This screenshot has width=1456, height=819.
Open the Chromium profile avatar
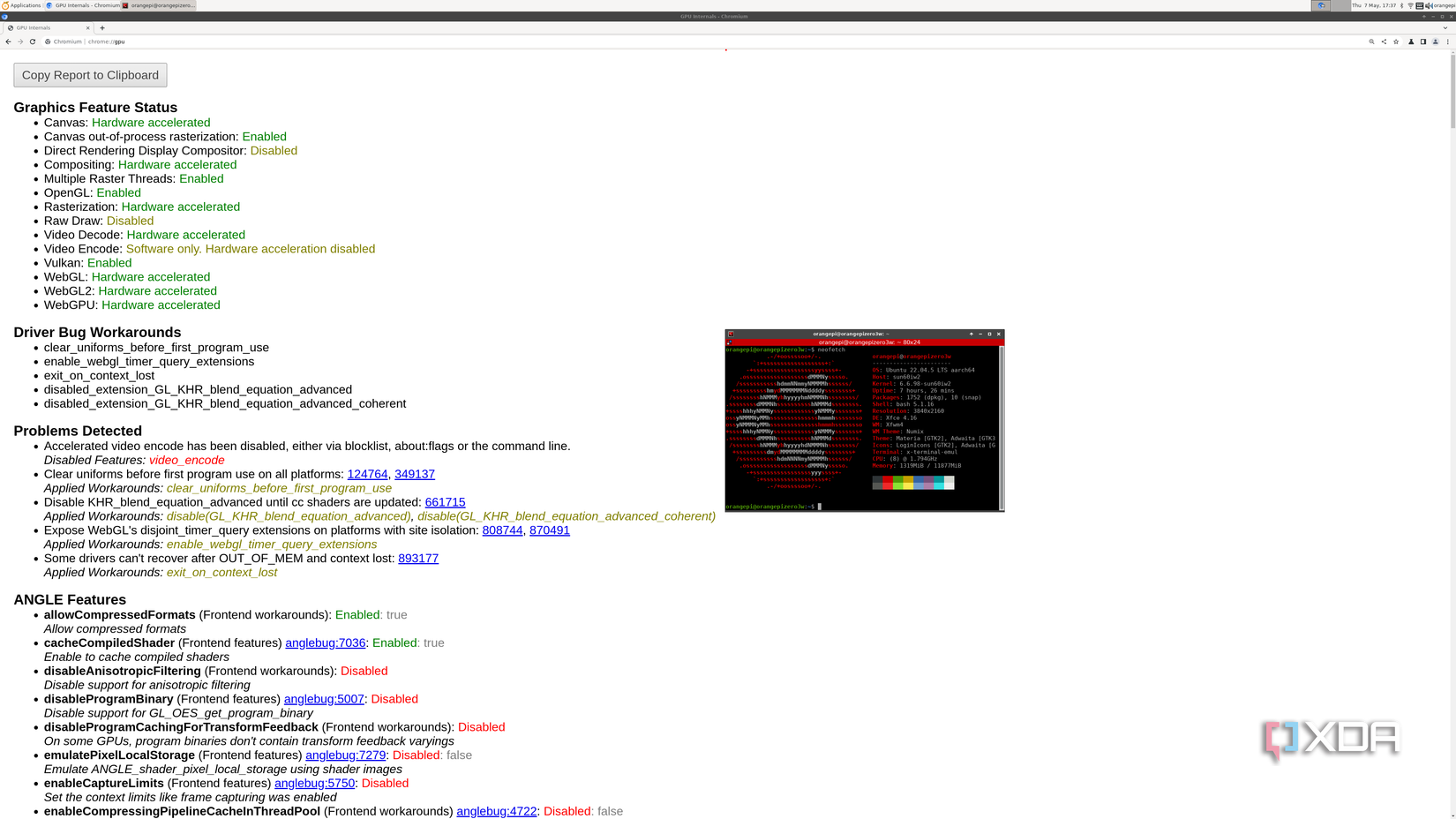click(1436, 41)
